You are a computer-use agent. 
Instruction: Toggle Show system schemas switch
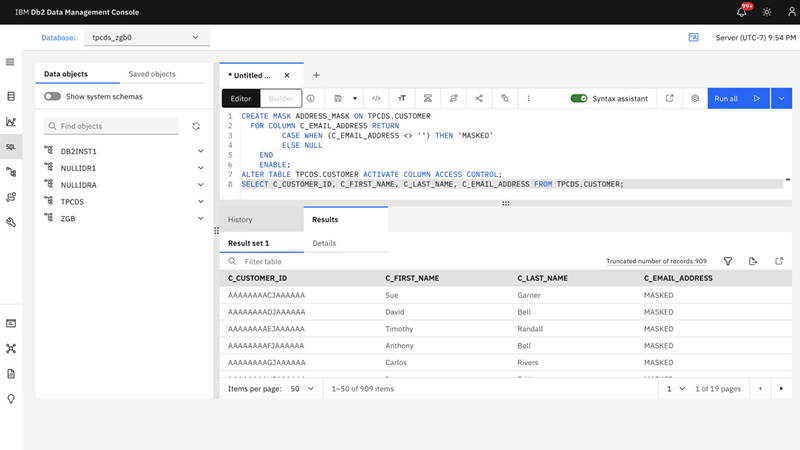coord(52,97)
